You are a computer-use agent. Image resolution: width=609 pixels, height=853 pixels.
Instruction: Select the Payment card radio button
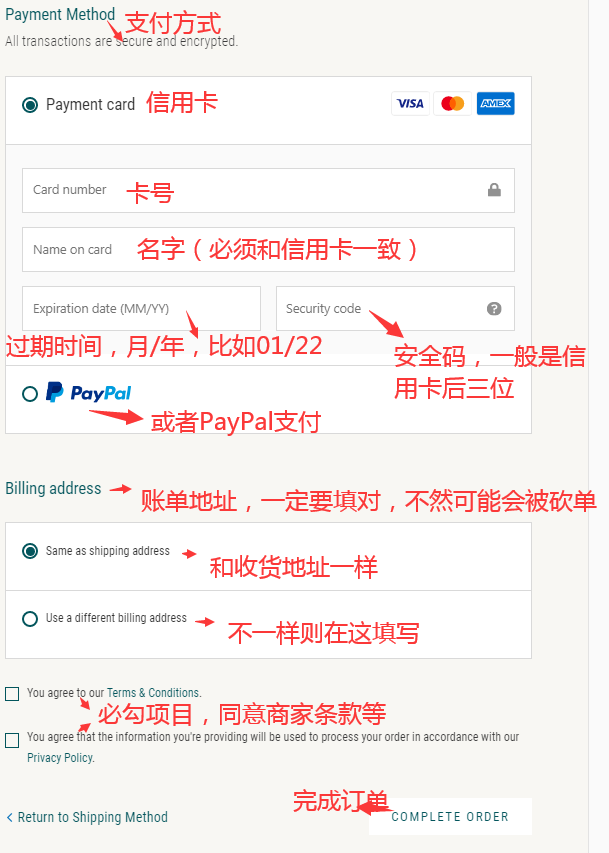(x=30, y=104)
